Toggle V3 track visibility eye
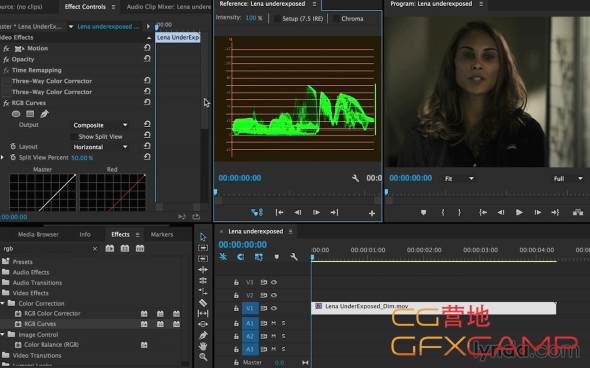Screen dimensions: 590x368 [274, 282]
